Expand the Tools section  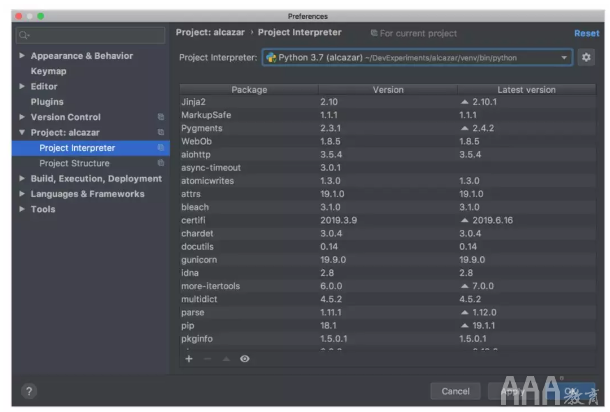point(22,209)
